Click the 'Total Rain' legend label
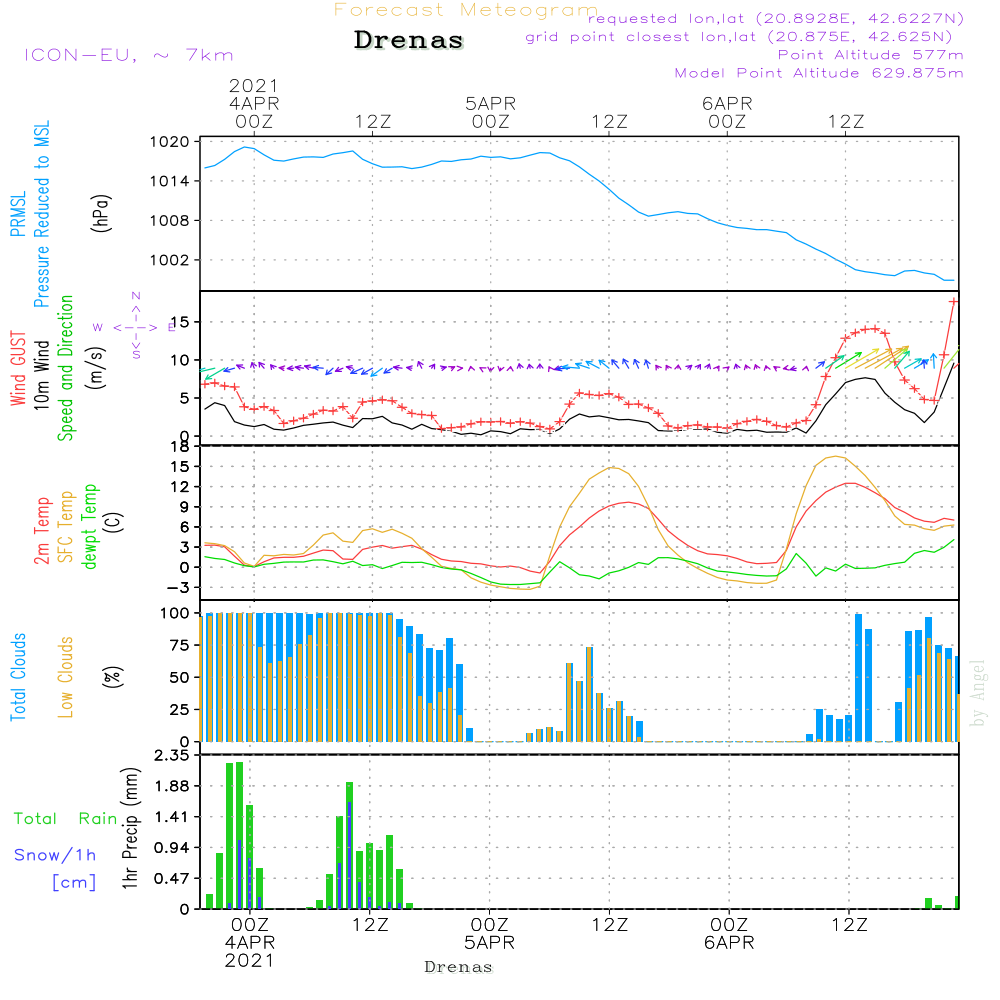The image size is (1000, 1000). tap(66, 819)
